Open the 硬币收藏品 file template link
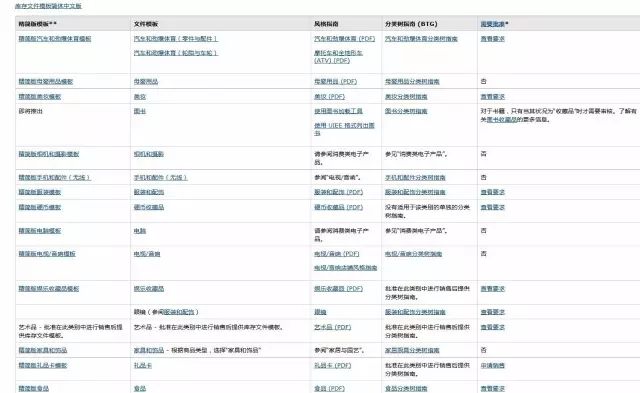 [149, 207]
